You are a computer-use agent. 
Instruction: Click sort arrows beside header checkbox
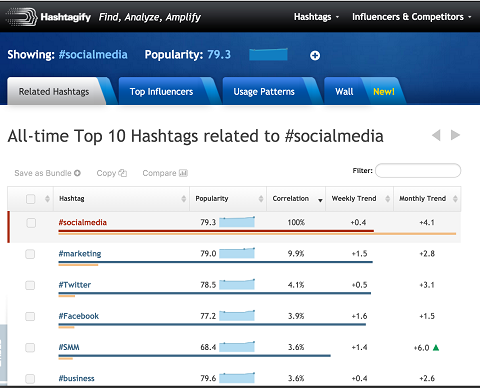47,199
